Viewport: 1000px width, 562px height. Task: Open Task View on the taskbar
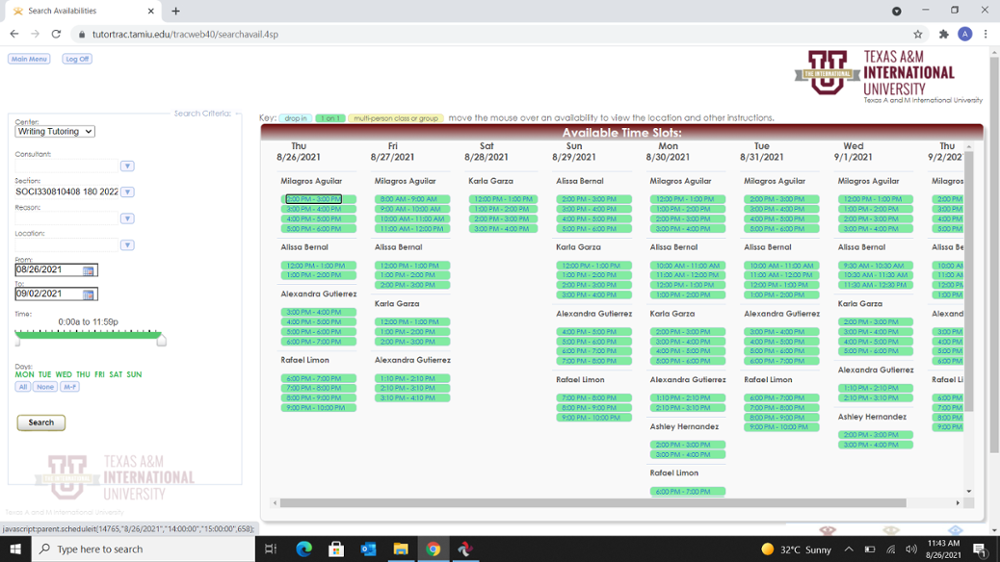click(270, 549)
